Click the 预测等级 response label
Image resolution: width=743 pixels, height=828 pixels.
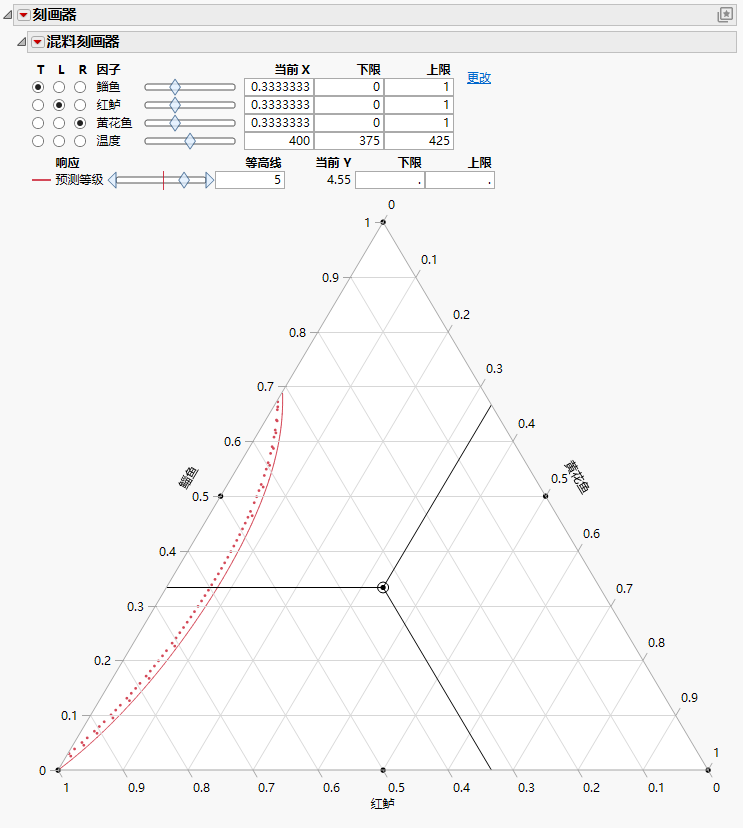(x=79, y=180)
